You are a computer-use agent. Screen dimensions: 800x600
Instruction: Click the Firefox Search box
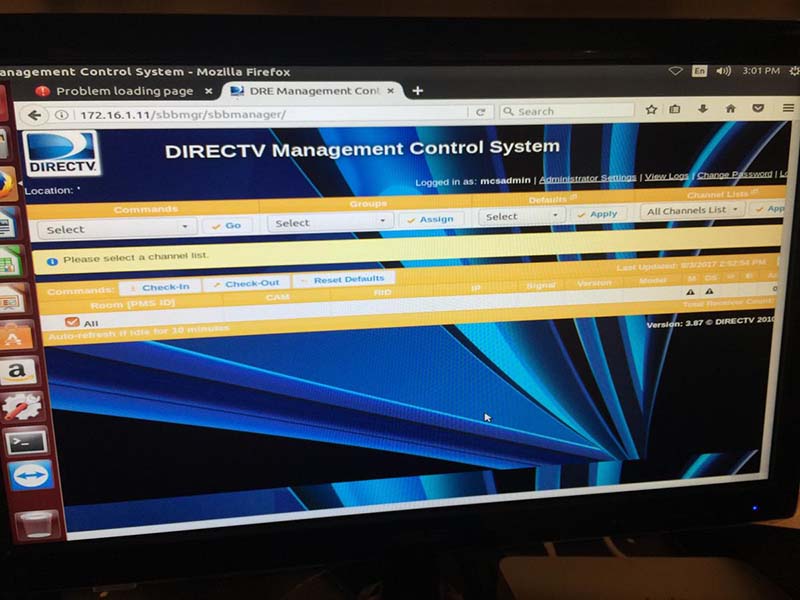[x=567, y=111]
